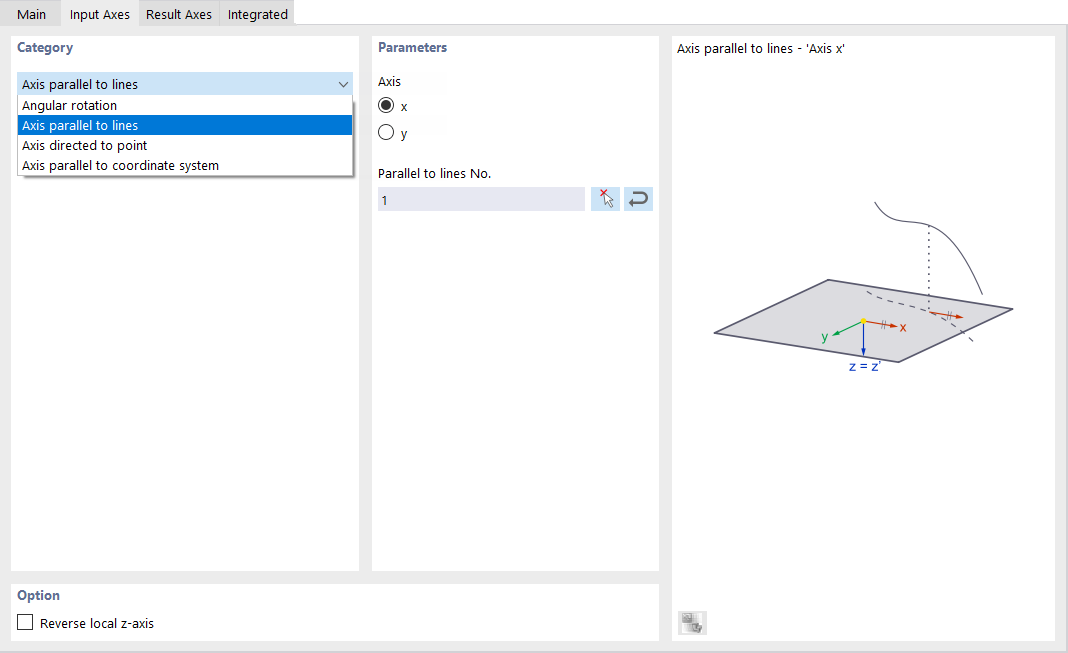
Task: Click the Option section header label
Action: tap(38, 595)
